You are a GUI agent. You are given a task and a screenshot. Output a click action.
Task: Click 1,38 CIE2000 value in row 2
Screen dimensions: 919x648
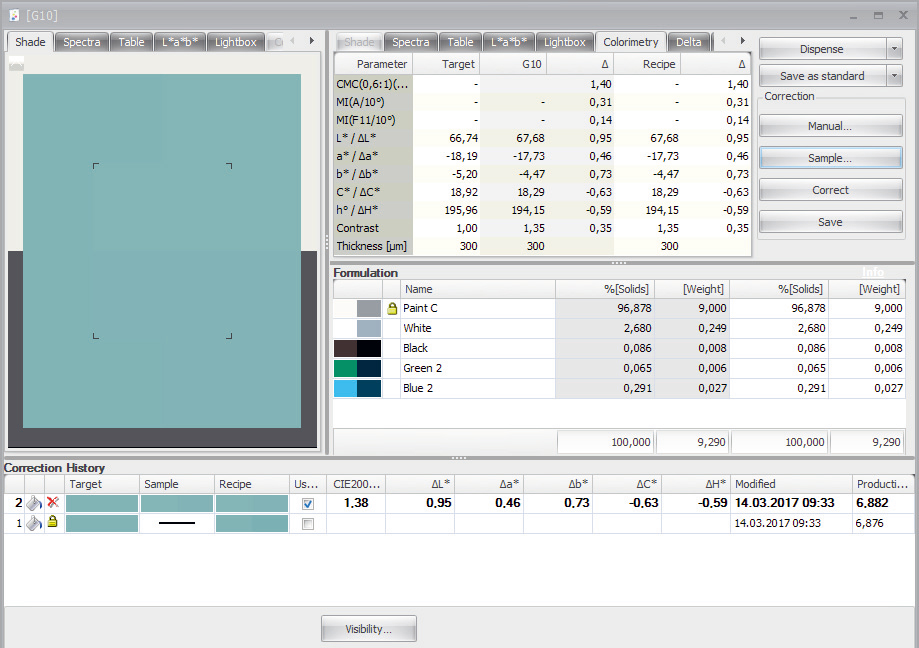click(356, 503)
